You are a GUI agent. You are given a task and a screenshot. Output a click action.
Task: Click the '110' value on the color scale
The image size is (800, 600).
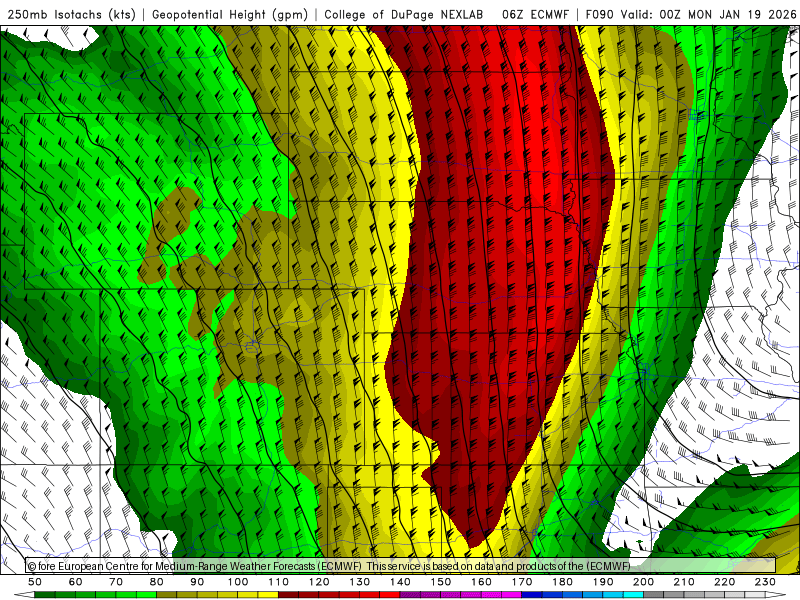click(278, 582)
